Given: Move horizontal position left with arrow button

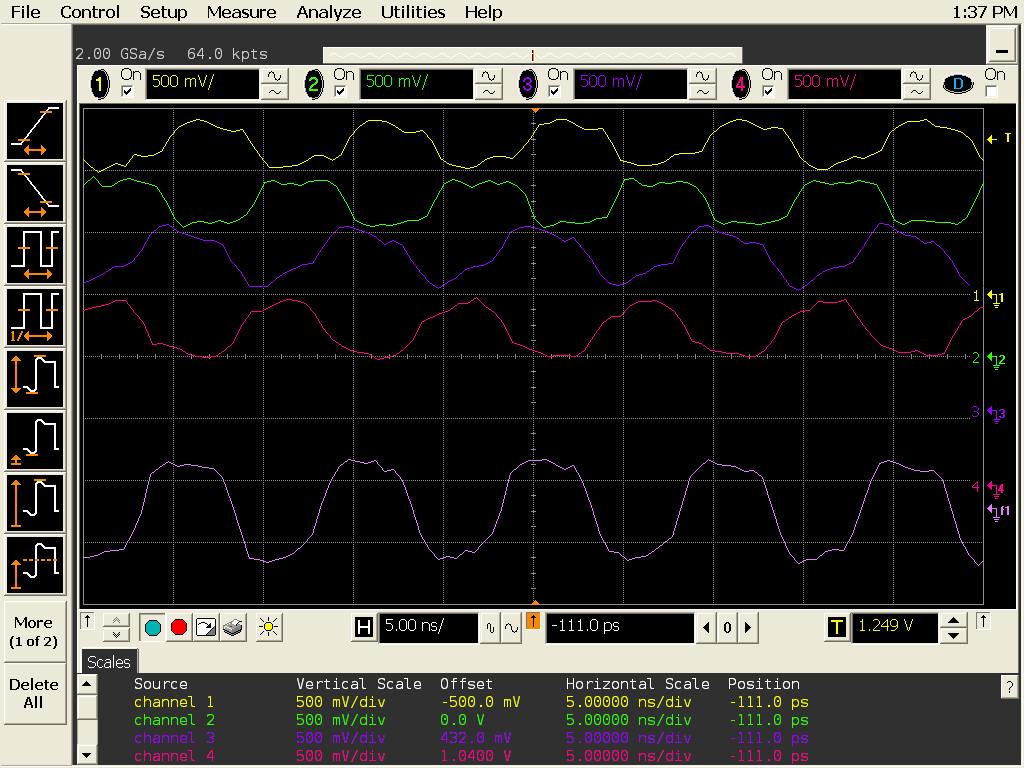Looking at the screenshot, I should 706,628.
